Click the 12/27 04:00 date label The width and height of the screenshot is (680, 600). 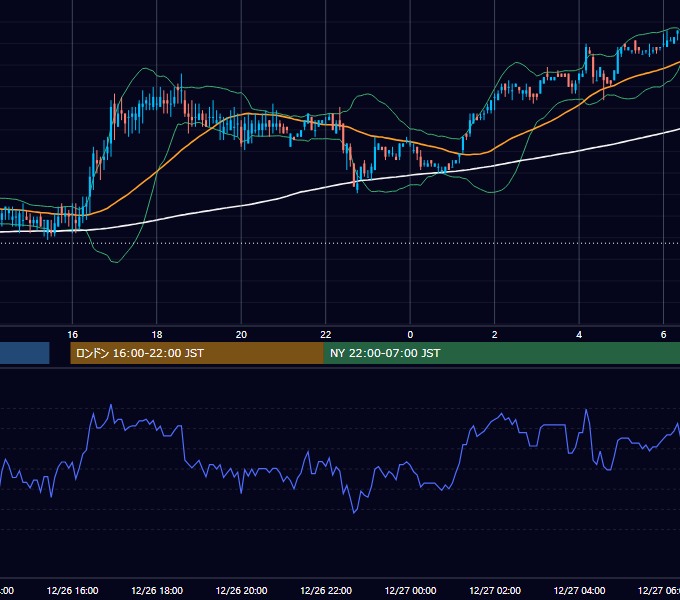pyautogui.click(x=579, y=590)
